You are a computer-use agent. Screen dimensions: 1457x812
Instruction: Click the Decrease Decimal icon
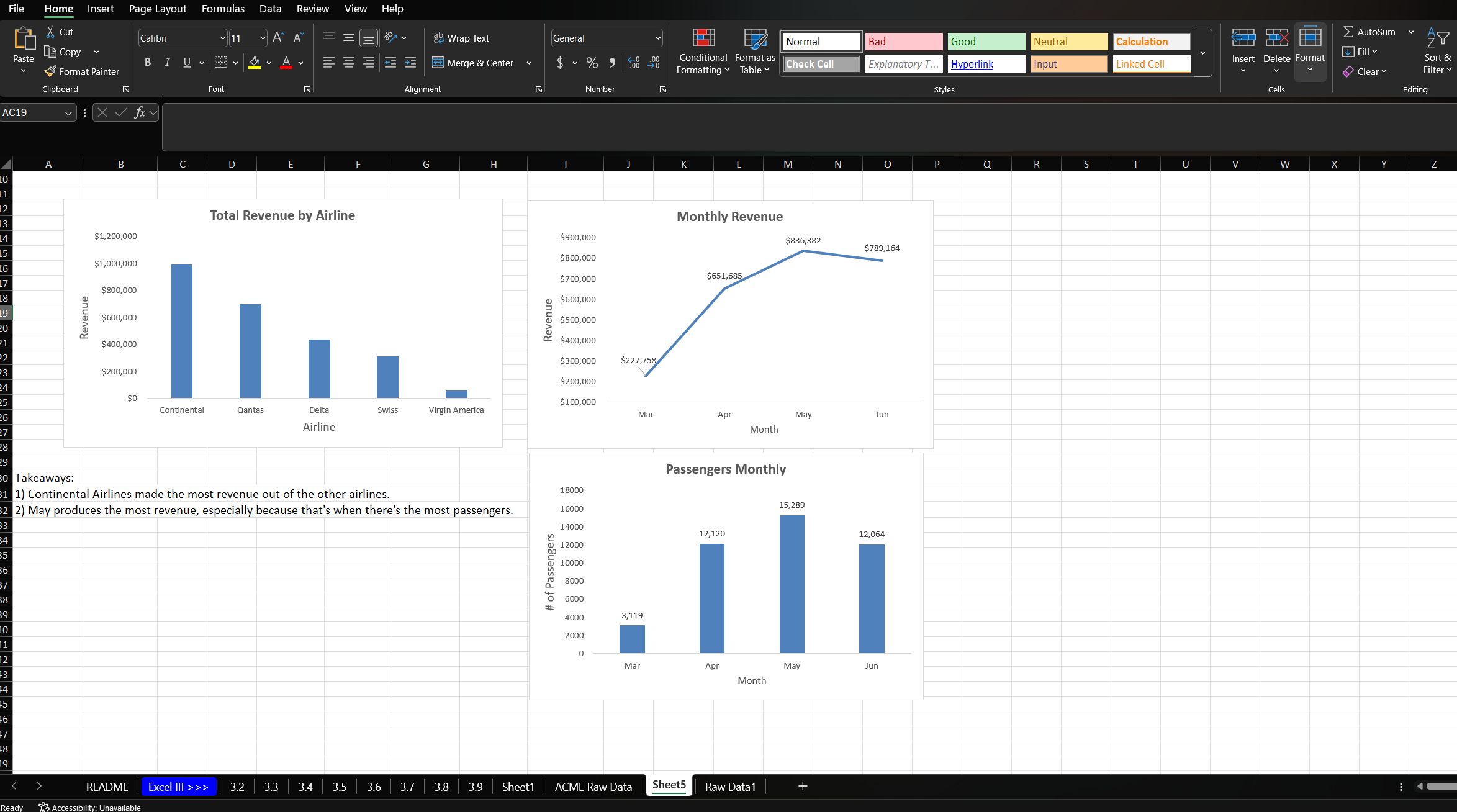point(654,63)
